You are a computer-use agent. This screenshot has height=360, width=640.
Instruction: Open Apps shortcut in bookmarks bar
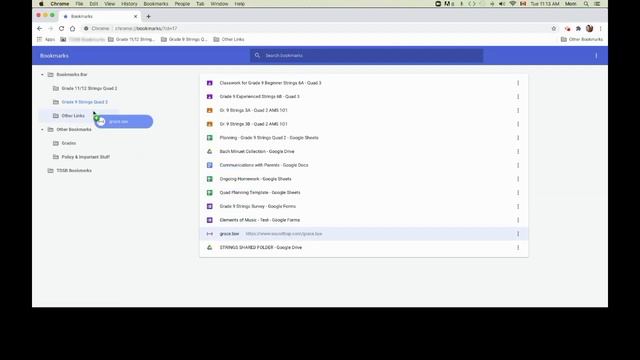pos(46,39)
